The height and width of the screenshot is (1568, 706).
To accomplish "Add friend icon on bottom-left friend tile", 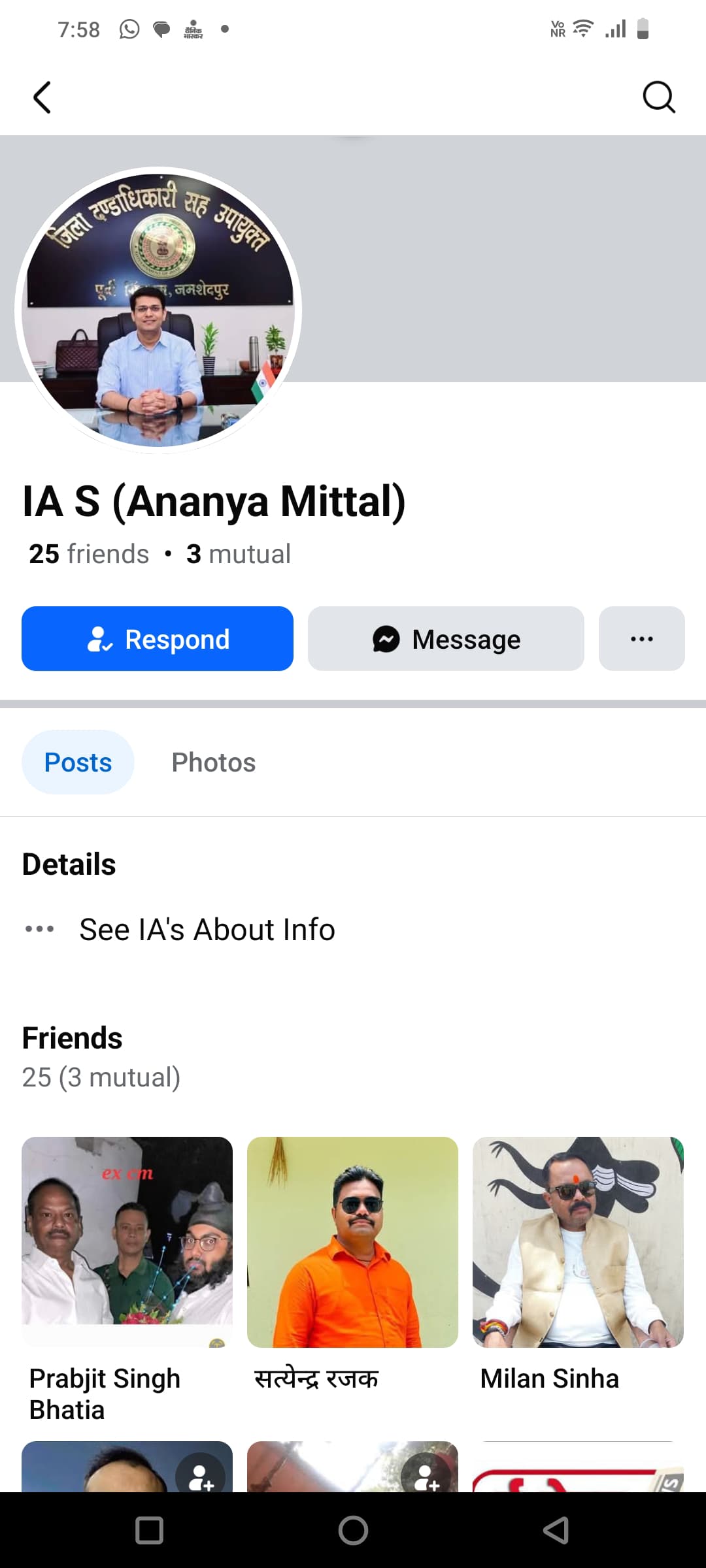I will coord(201,1477).
